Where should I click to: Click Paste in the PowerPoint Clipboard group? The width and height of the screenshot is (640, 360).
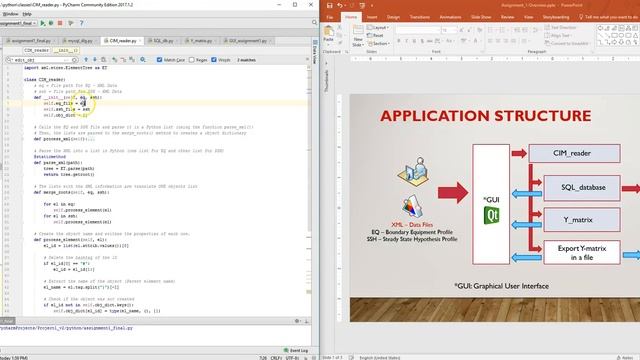[329, 34]
